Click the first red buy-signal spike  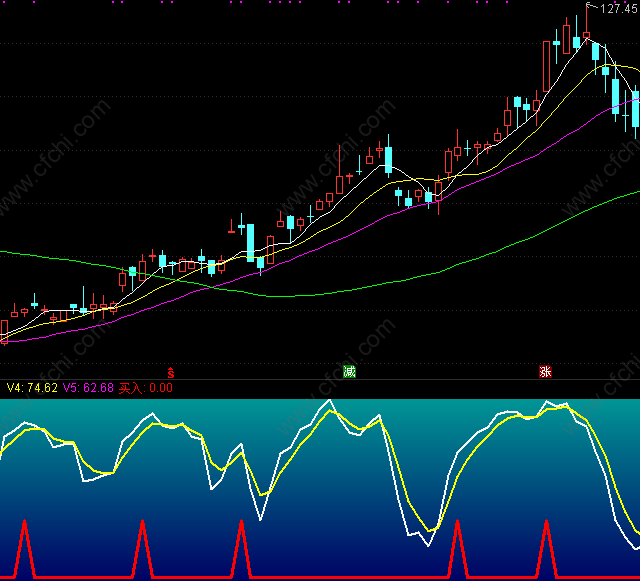pyautogui.click(x=25, y=548)
